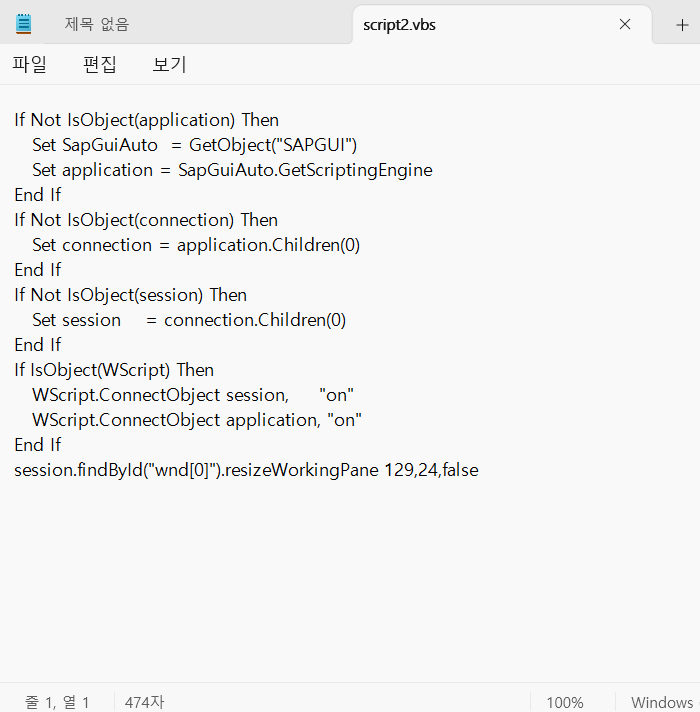Click the '474자' character count
This screenshot has height=712, width=700.
pos(144,702)
